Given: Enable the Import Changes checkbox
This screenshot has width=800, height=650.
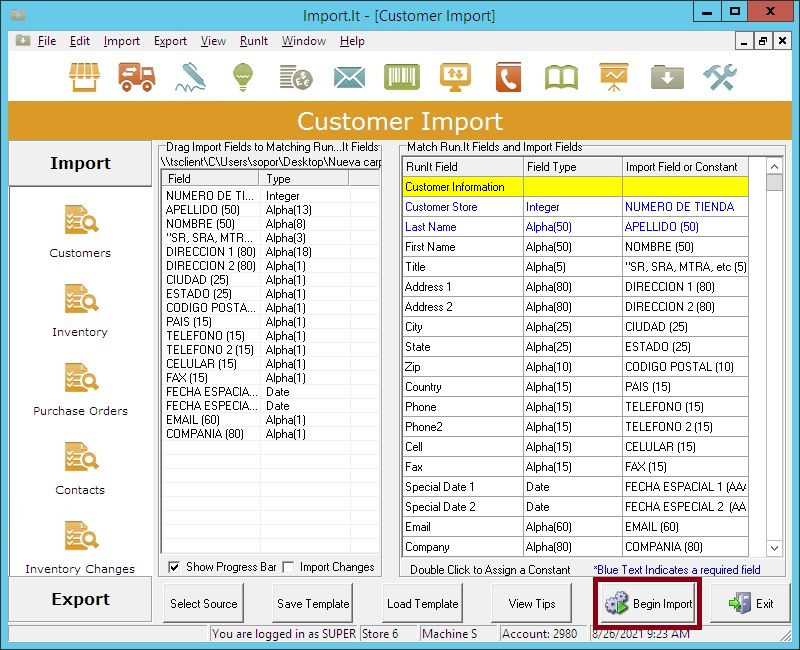Looking at the screenshot, I should point(288,567).
